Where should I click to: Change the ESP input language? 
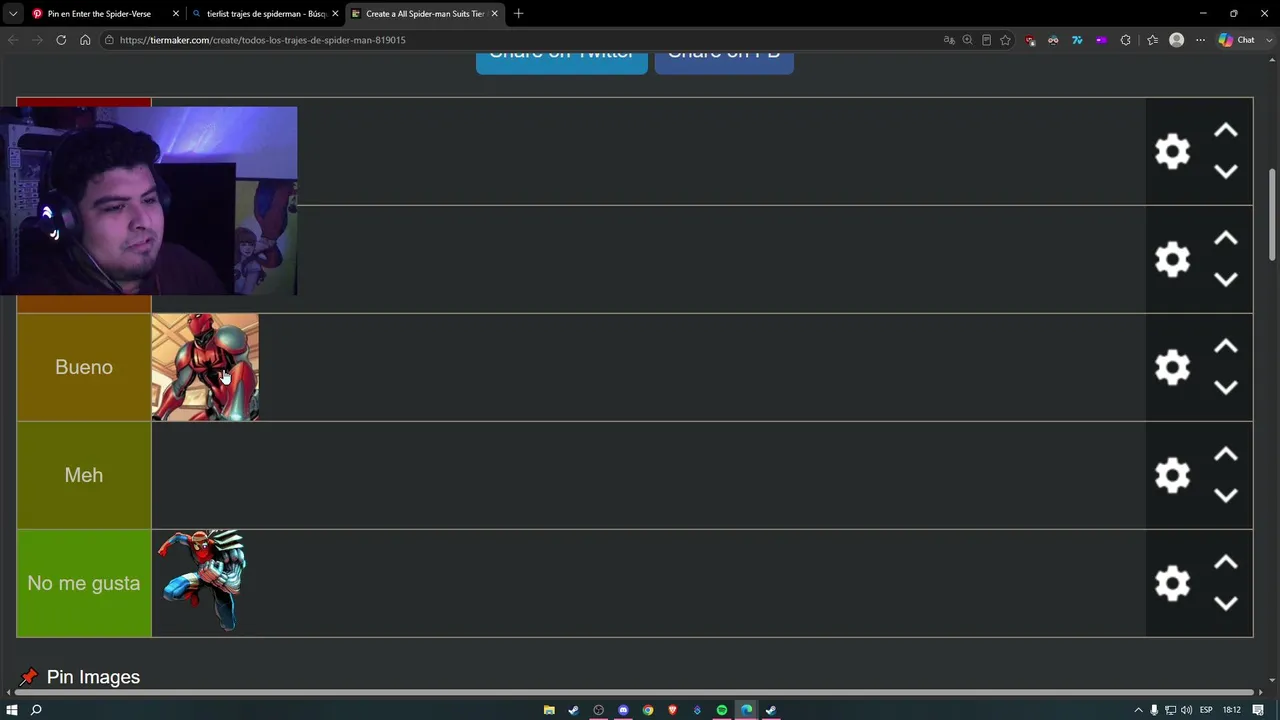click(x=1206, y=710)
